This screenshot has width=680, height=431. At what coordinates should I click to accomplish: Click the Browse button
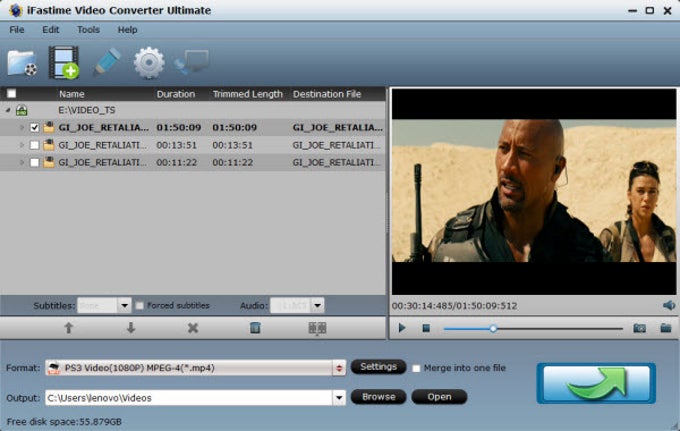378,397
